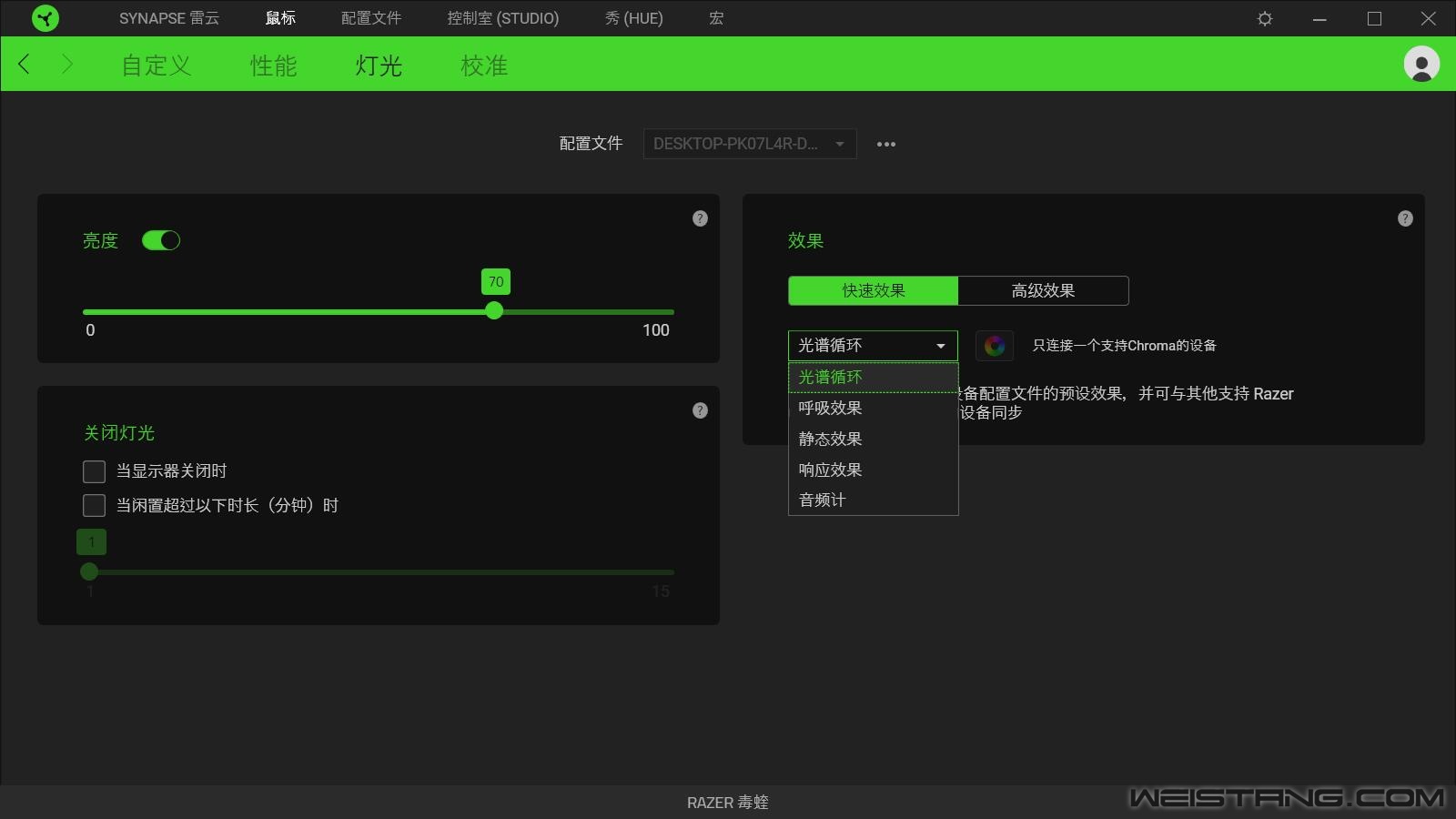Image resolution: width=1456 pixels, height=819 pixels.
Task: Select 响应效果 from the list
Action: (x=873, y=470)
